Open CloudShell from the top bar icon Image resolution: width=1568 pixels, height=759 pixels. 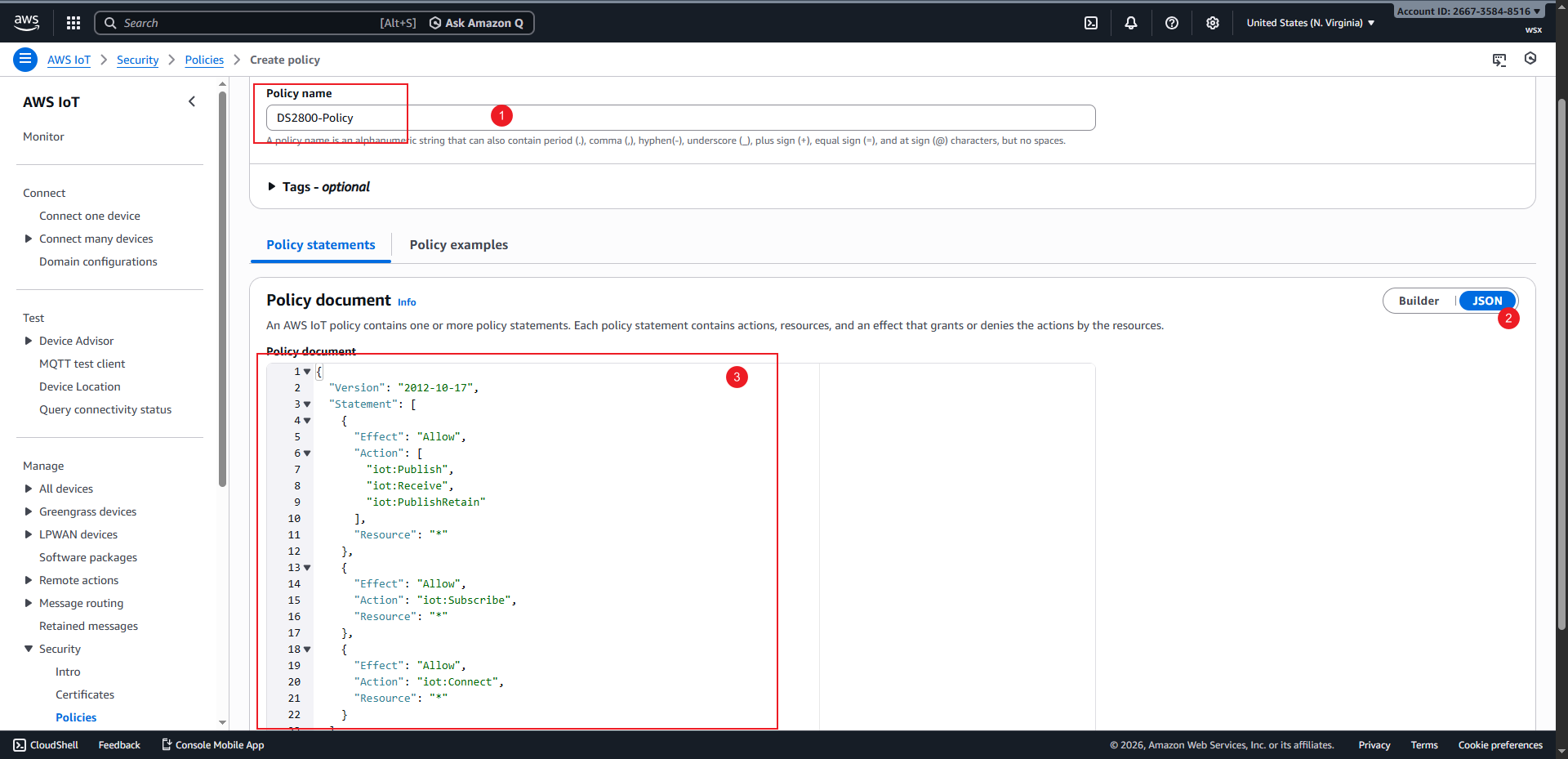click(x=1091, y=23)
